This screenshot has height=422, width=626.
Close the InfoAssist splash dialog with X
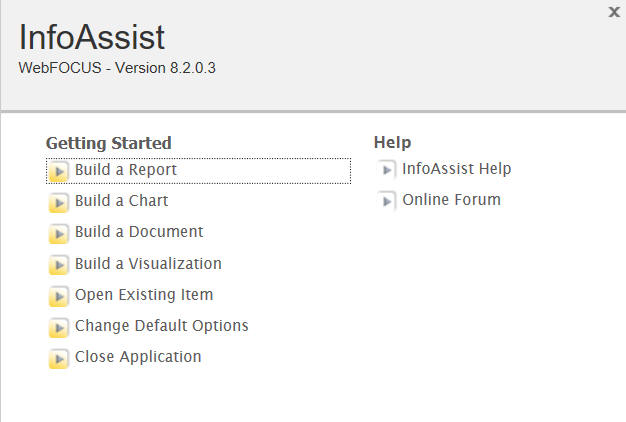point(614,12)
